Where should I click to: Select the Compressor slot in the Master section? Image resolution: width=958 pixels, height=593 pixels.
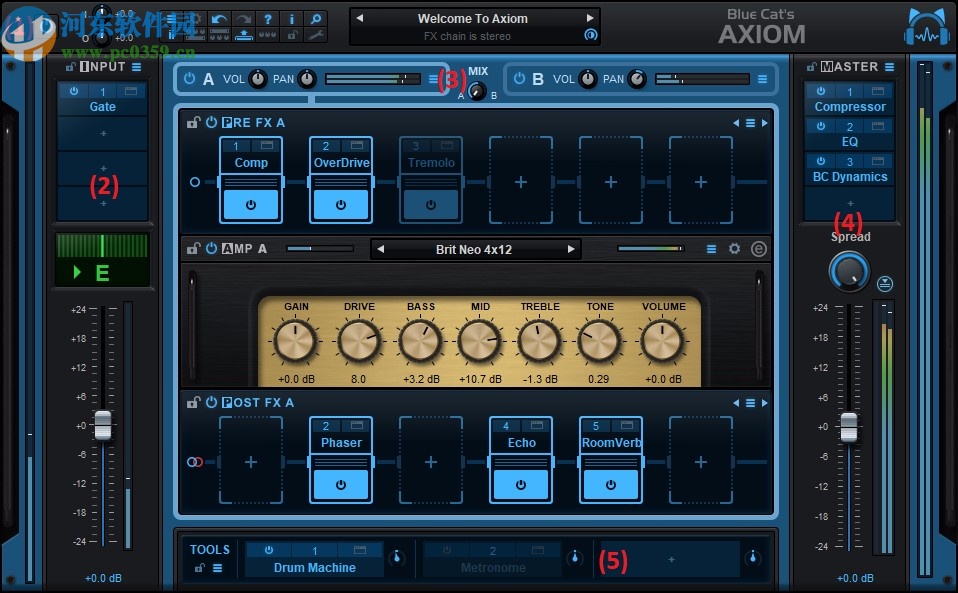point(849,106)
